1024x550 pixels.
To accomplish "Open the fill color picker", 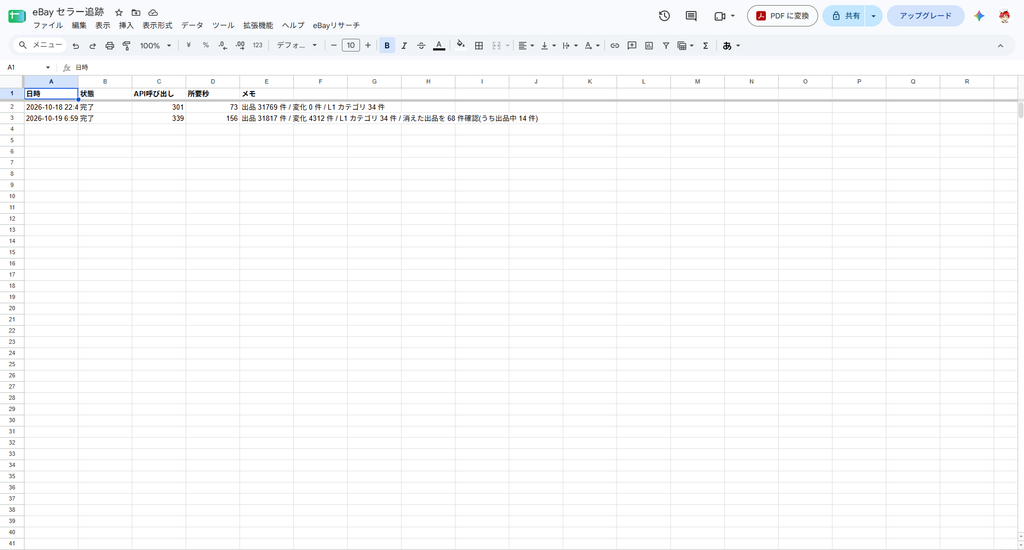I will [461, 46].
